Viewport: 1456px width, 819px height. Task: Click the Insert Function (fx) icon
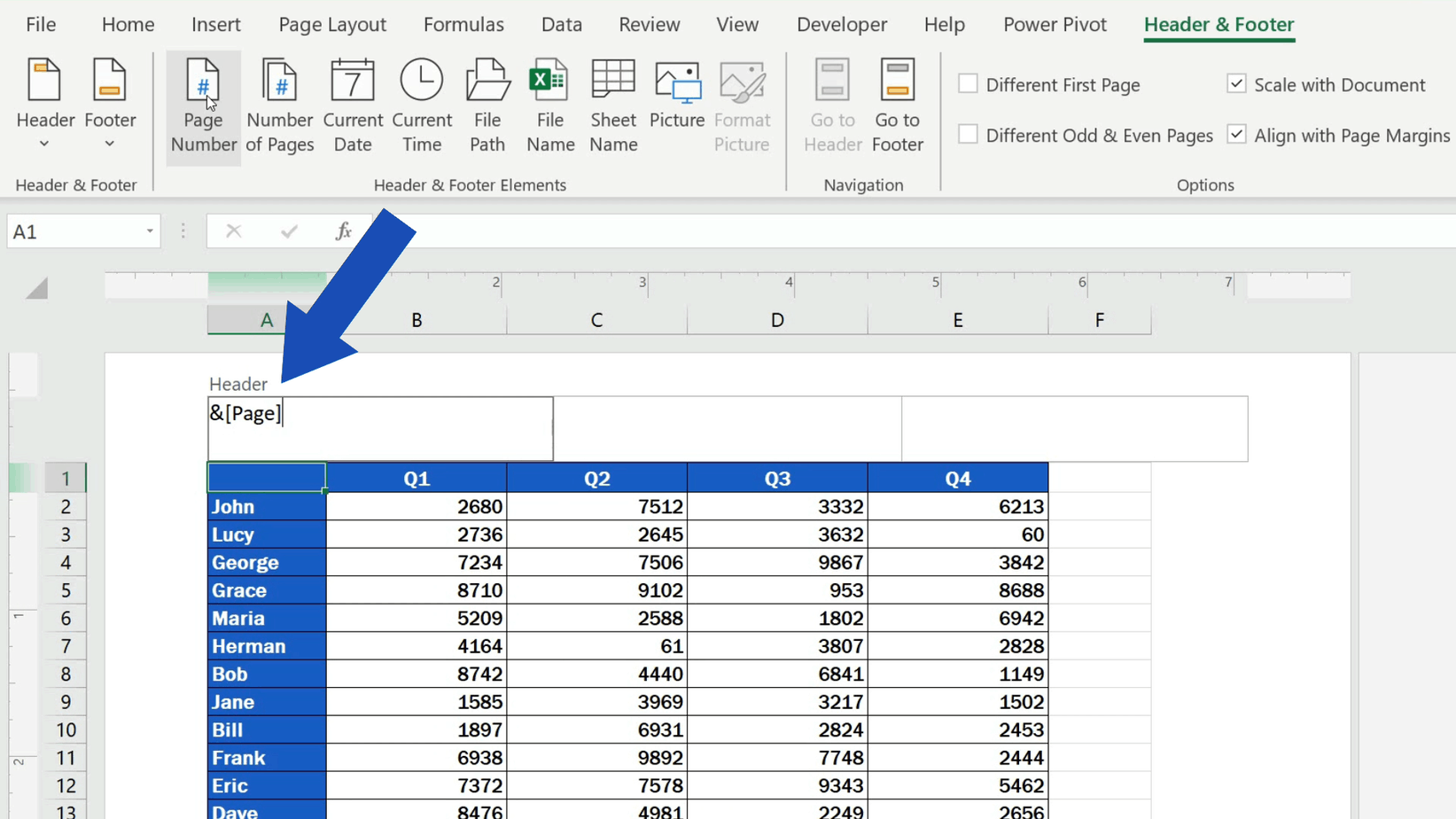pos(343,230)
